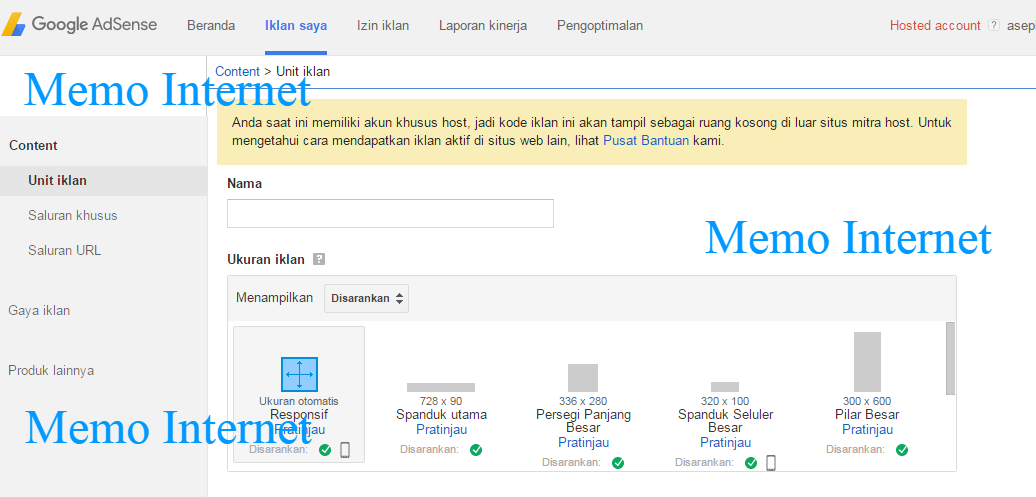Screen dimensions: 1036x497
Task: Open Gaya iklan sidebar section
Action: pyautogui.click(x=39, y=311)
